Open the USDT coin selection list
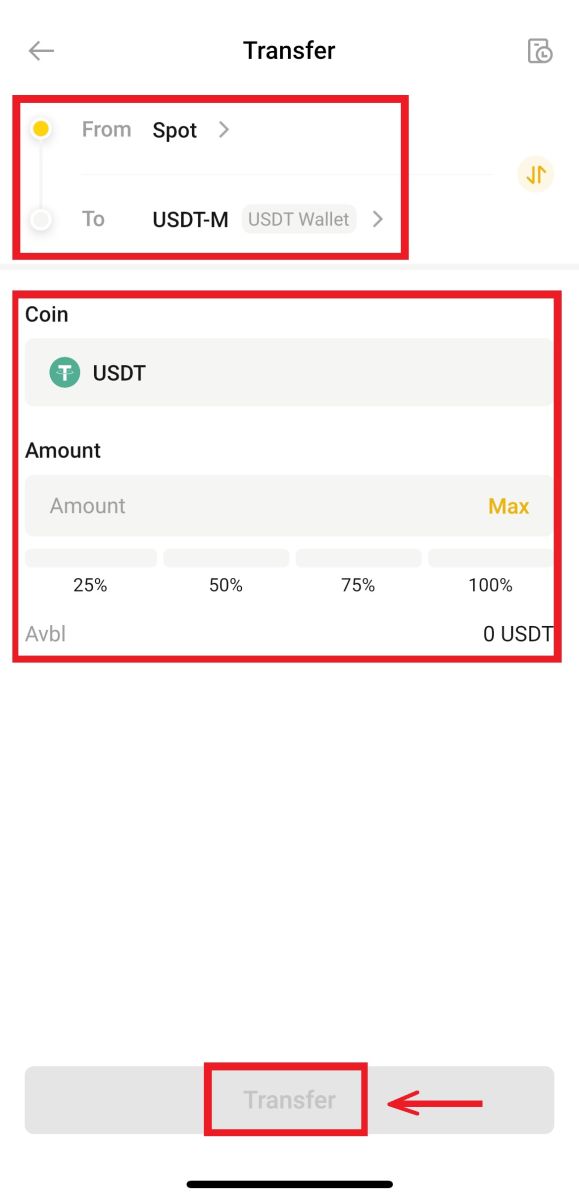This screenshot has height=1200, width=579. (287, 372)
